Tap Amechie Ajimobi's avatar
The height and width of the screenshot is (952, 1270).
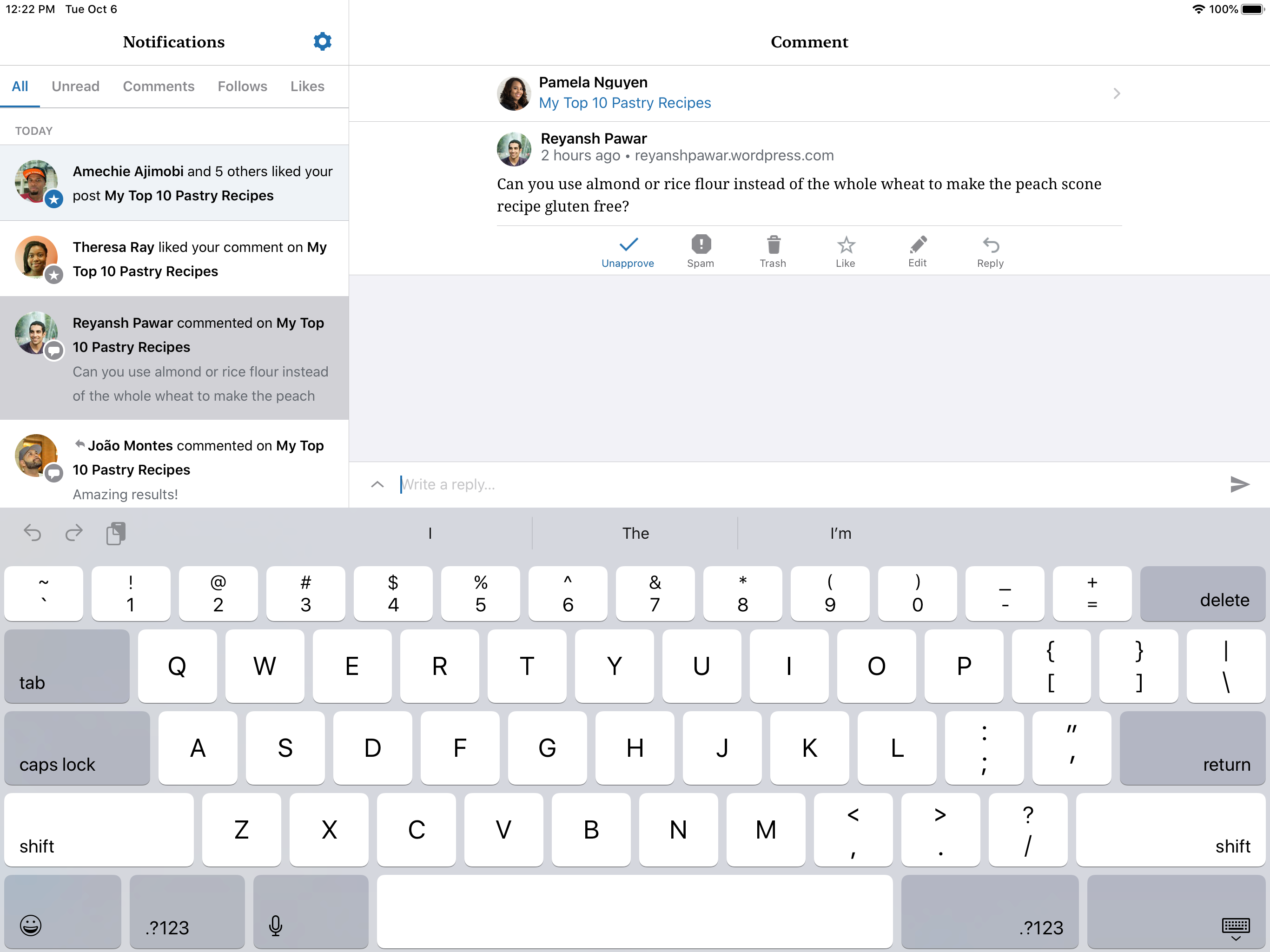(x=36, y=181)
